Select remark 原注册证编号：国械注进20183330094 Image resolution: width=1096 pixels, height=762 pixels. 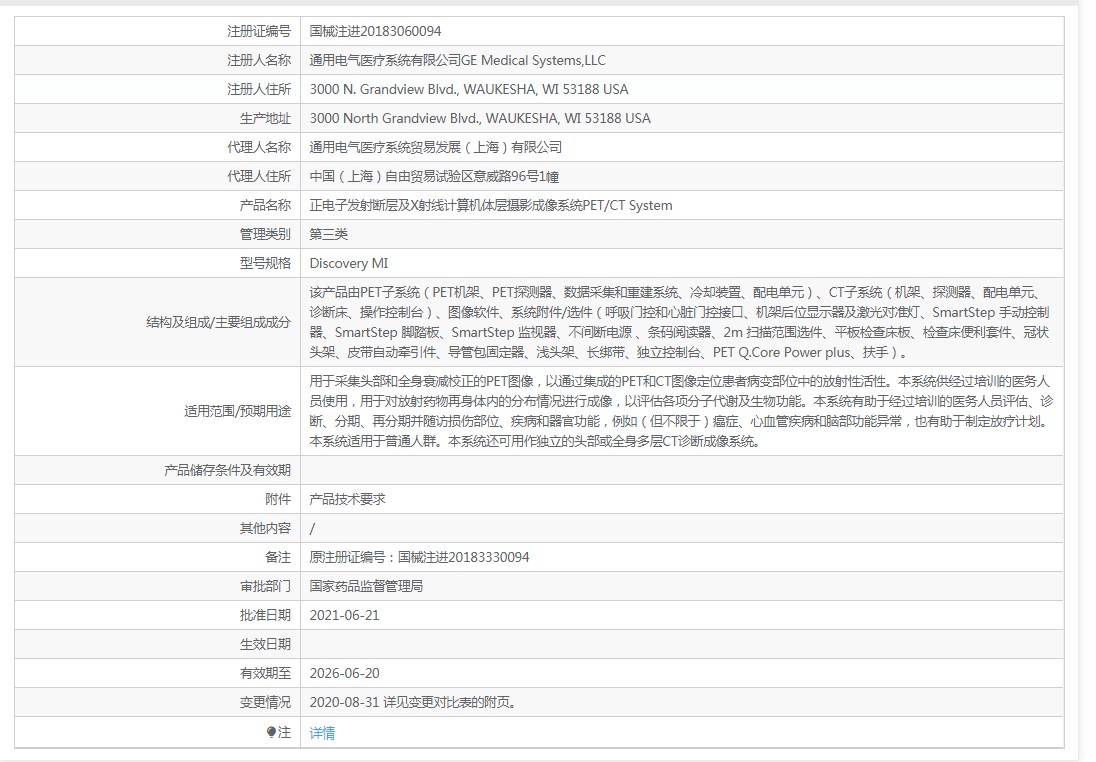(x=419, y=557)
